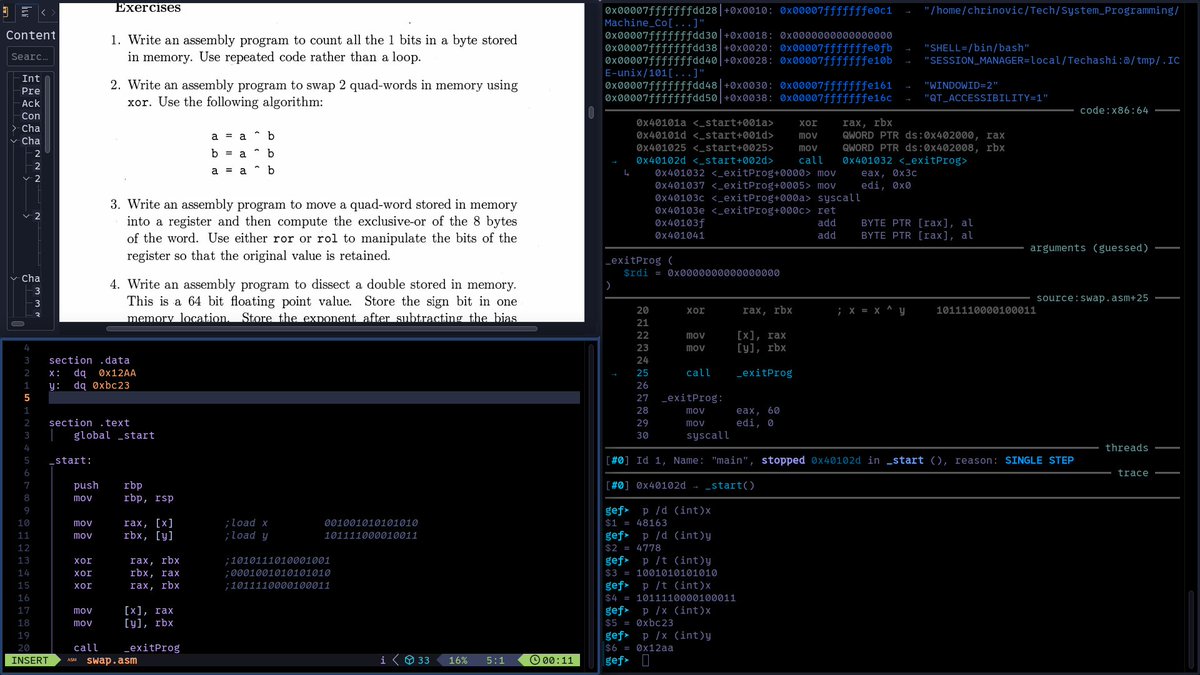1200x675 pixels.
Task: Click 'SINGLE STEP' reason in threads line
Action: click(1039, 460)
